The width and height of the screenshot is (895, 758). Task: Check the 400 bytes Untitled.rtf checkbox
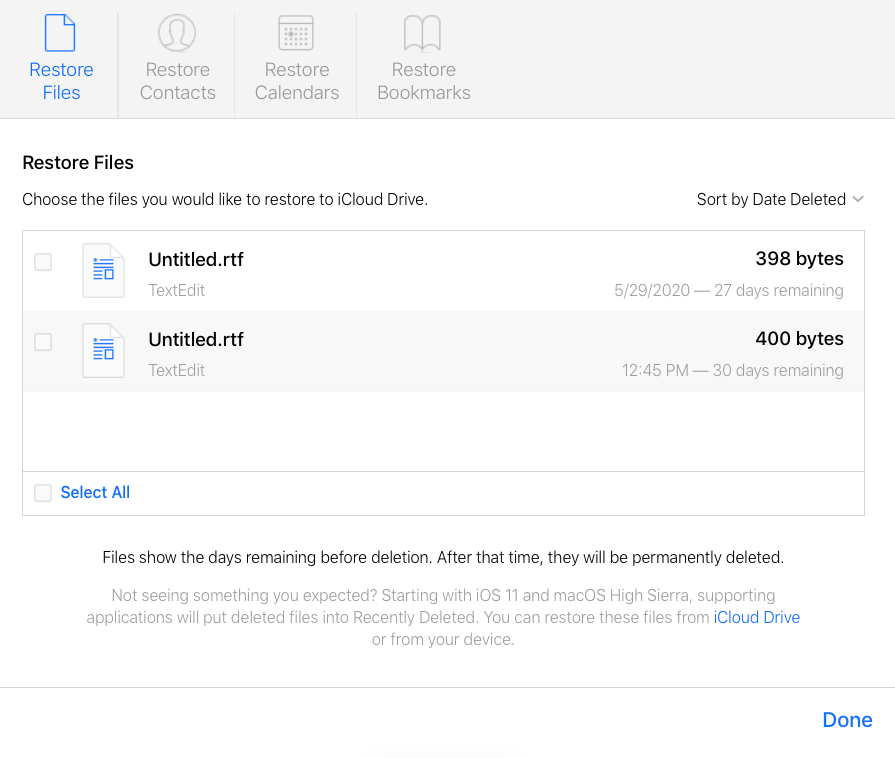(x=43, y=342)
